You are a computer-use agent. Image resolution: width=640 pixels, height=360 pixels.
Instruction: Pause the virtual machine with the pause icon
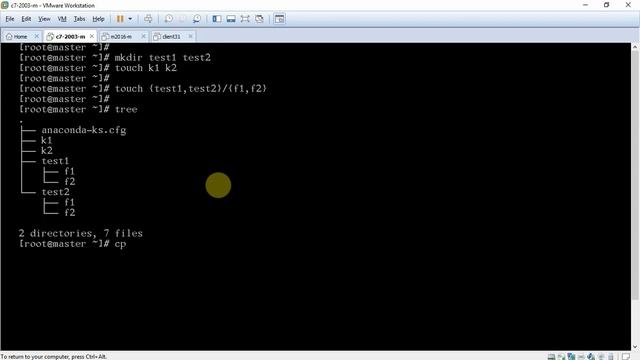[120, 19]
